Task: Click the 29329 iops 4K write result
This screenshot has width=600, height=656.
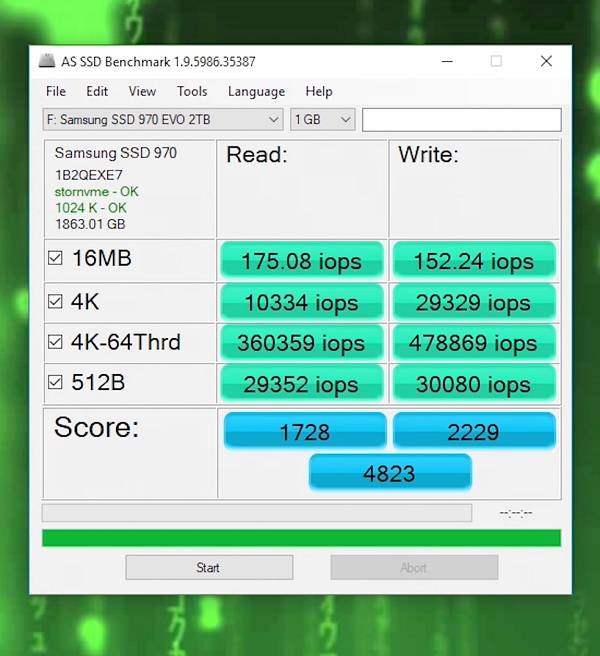Action: (x=474, y=302)
